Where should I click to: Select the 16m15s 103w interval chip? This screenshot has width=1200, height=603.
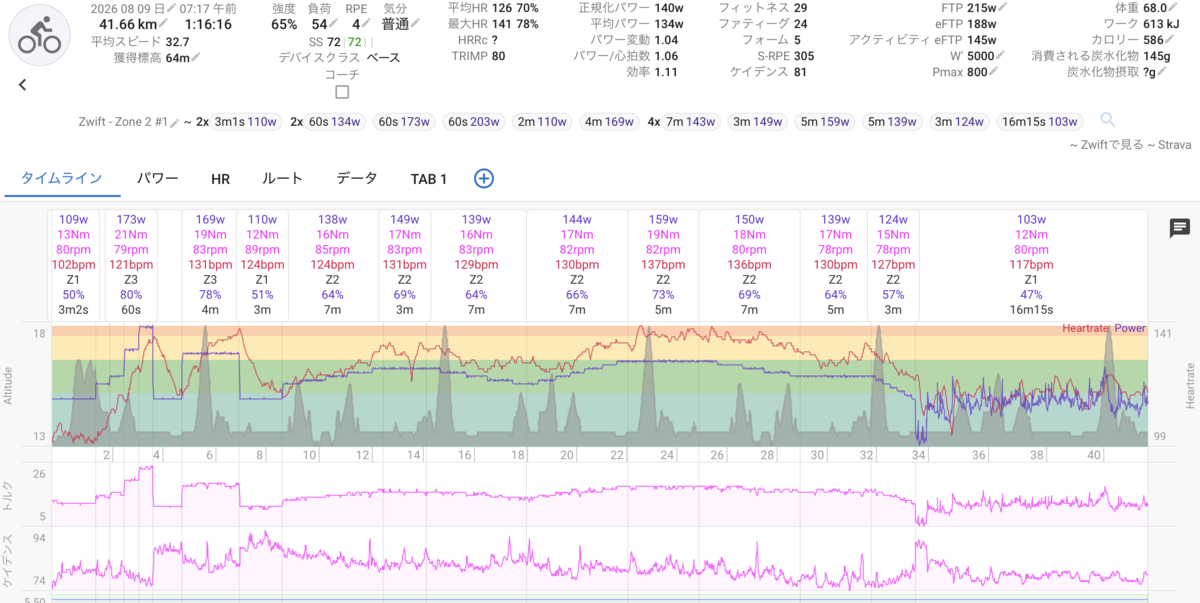click(x=1040, y=122)
